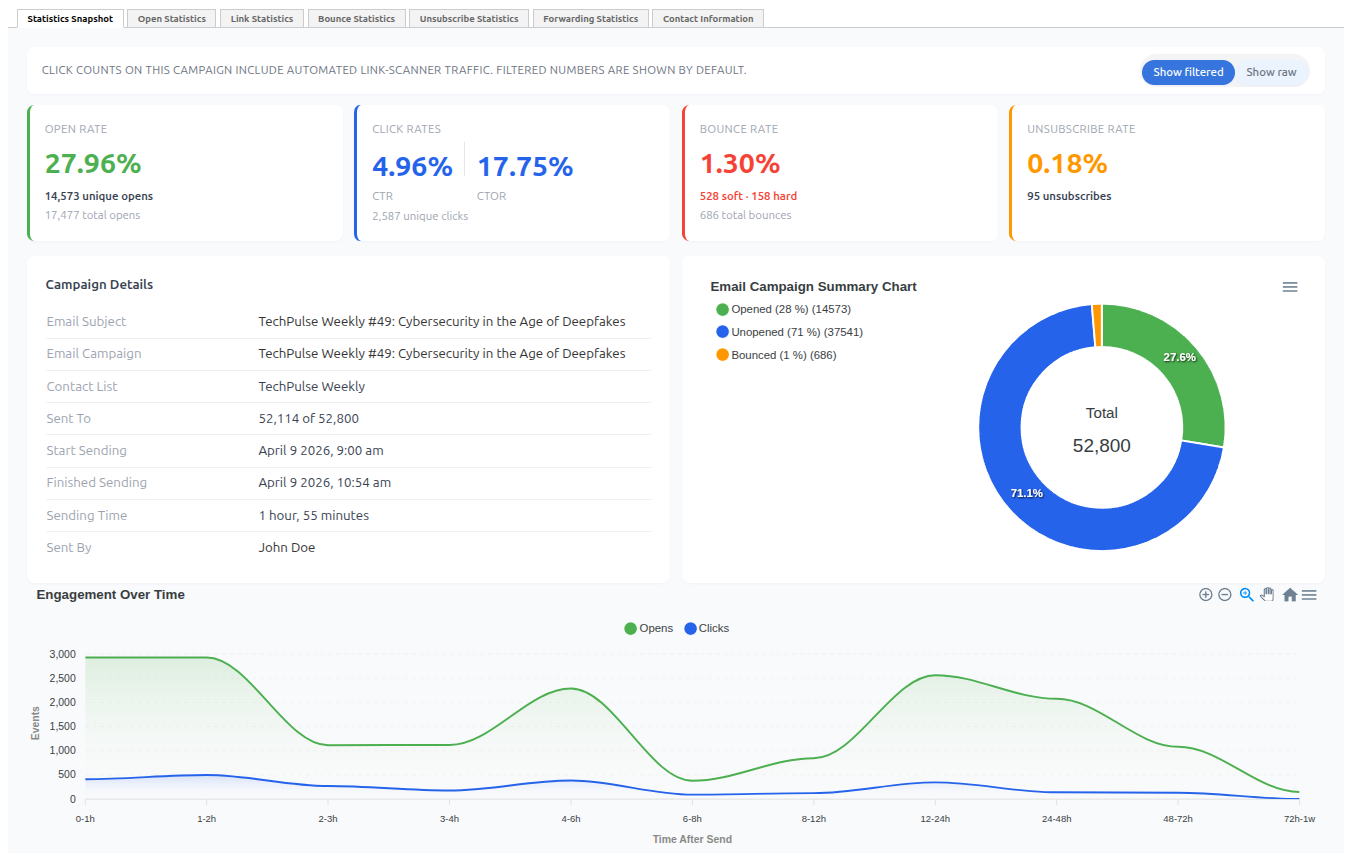Viewport: 1352px width, 853px height.
Task: Click the '2,587 unique clicks' text
Action: click(x=420, y=216)
